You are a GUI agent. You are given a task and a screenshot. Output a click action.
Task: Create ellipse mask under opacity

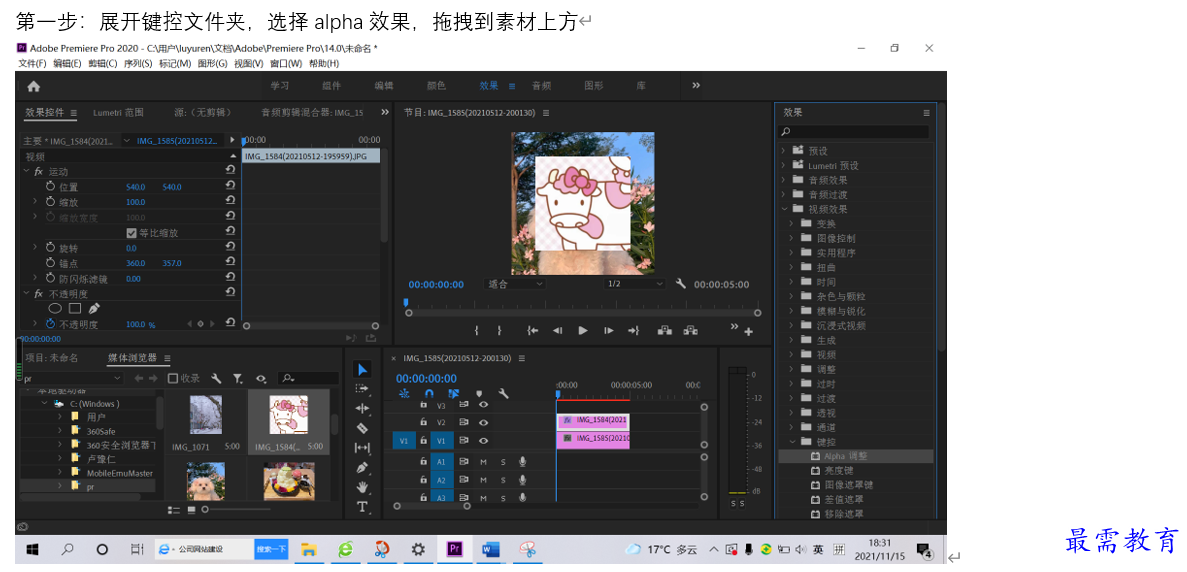pyautogui.click(x=55, y=309)
